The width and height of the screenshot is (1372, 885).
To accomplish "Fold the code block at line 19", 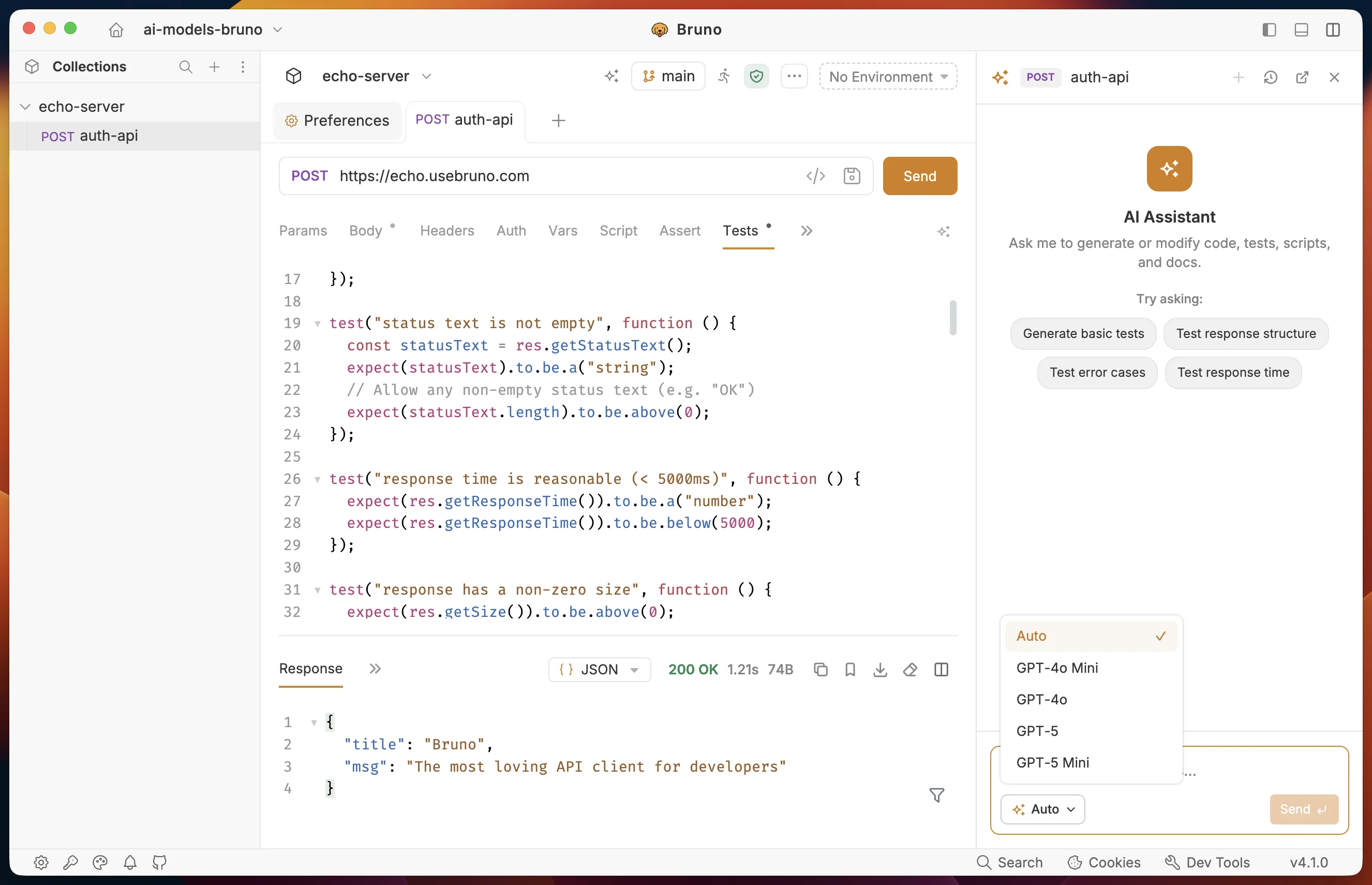I will pos(317,323).
